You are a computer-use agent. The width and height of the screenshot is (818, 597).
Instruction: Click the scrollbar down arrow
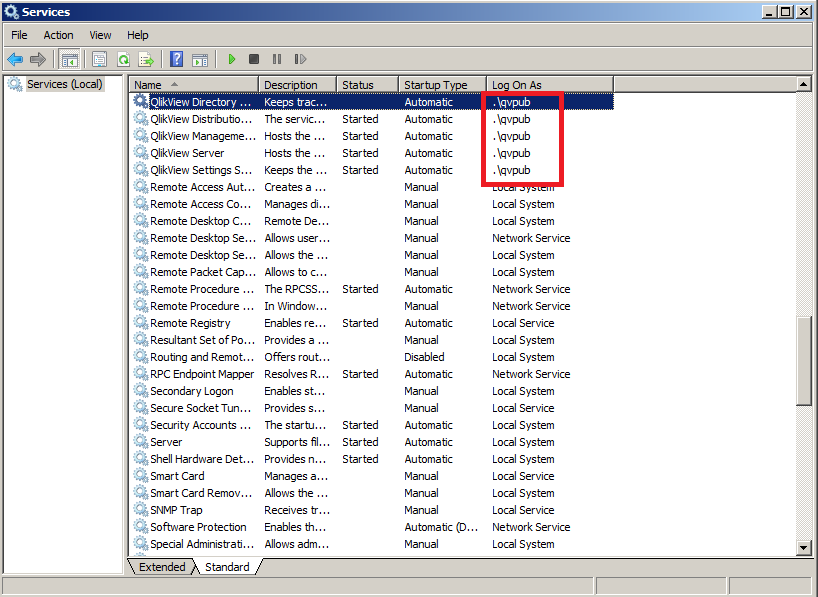[803, 547]
